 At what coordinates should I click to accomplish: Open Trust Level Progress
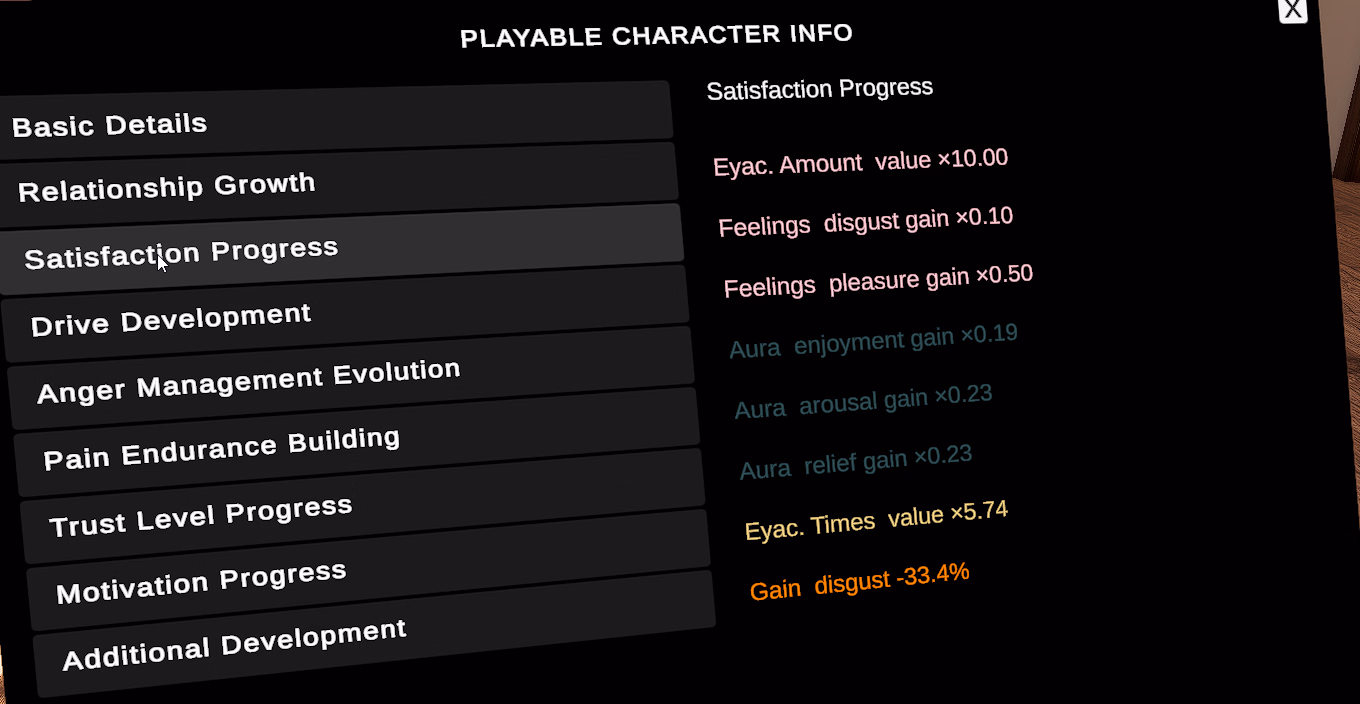coord(362,507)
